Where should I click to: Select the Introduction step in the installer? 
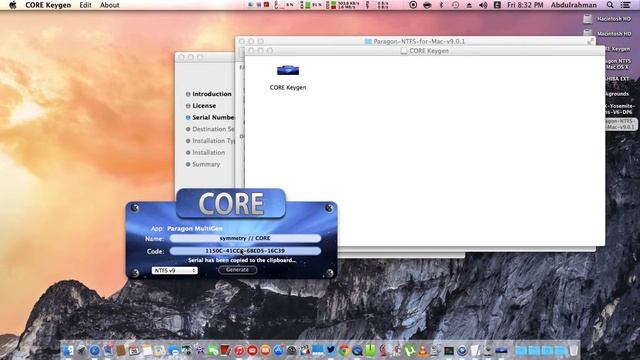212,94
